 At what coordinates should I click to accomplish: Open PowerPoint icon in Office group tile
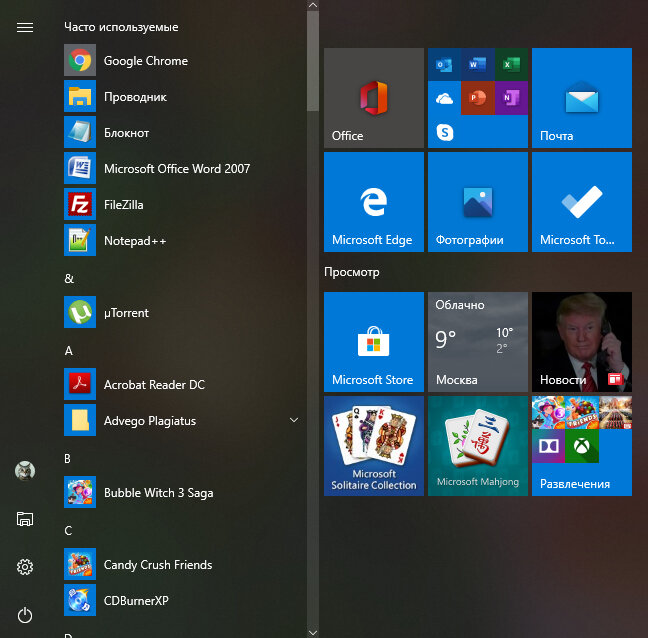[x=478, y=98]
